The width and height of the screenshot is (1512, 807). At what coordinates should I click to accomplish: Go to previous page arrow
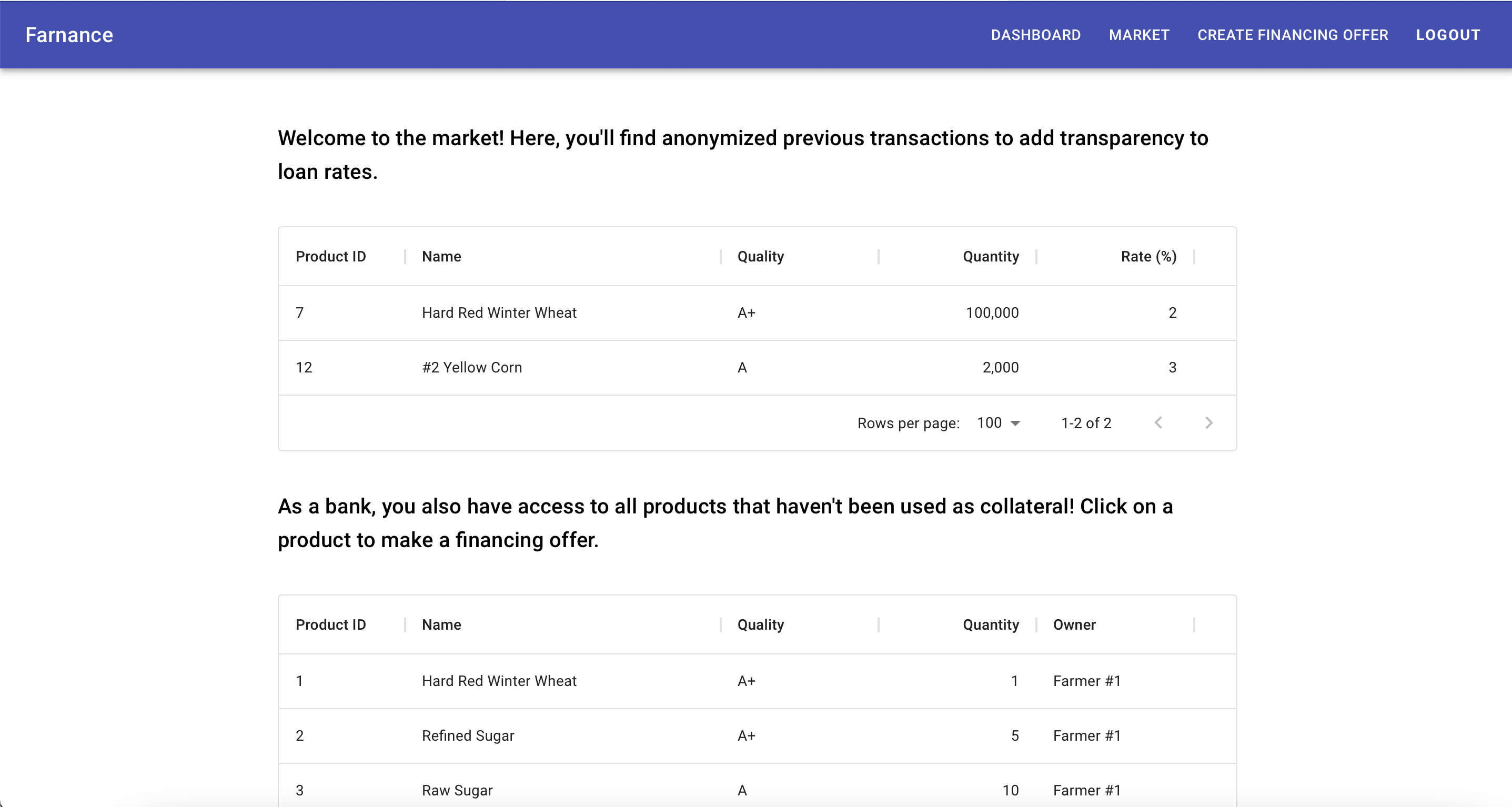(x=1158, y=423)
